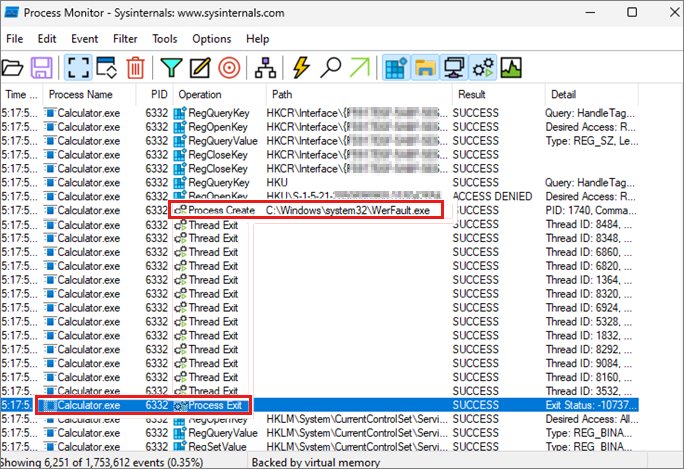The width and height of the screenshot is (684, 469).
Task: Click the Exit Status detail cell
Action: pyautogui.click(x=591, y=405)
